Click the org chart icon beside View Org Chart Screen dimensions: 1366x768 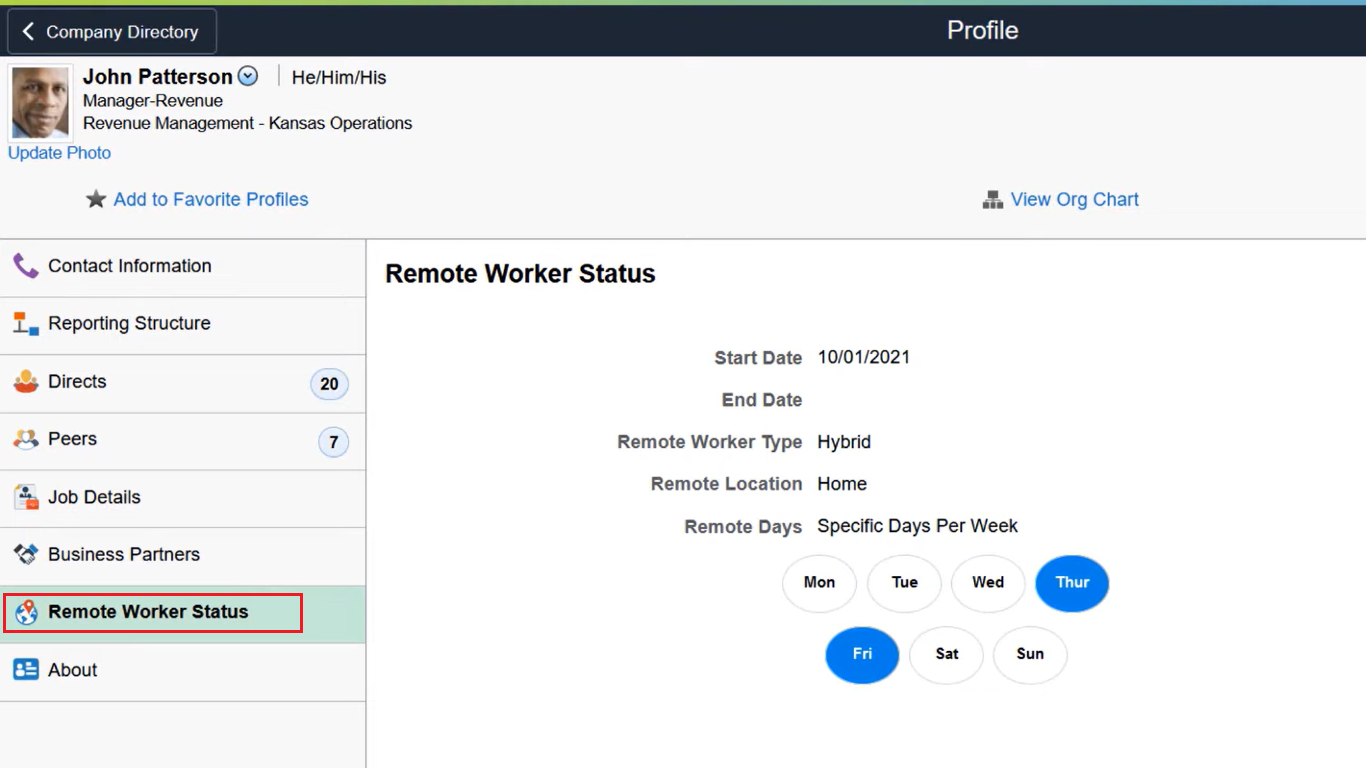[x=991, y=199]
